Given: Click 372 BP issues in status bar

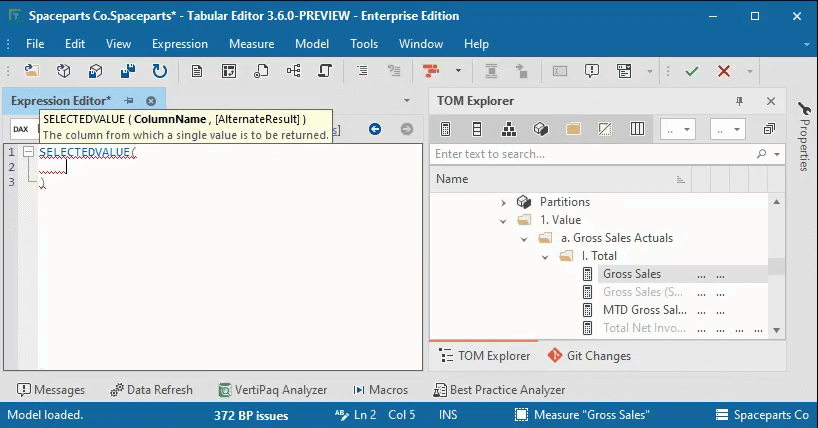Looking at the screenshot, I should (x=251, y=415).
